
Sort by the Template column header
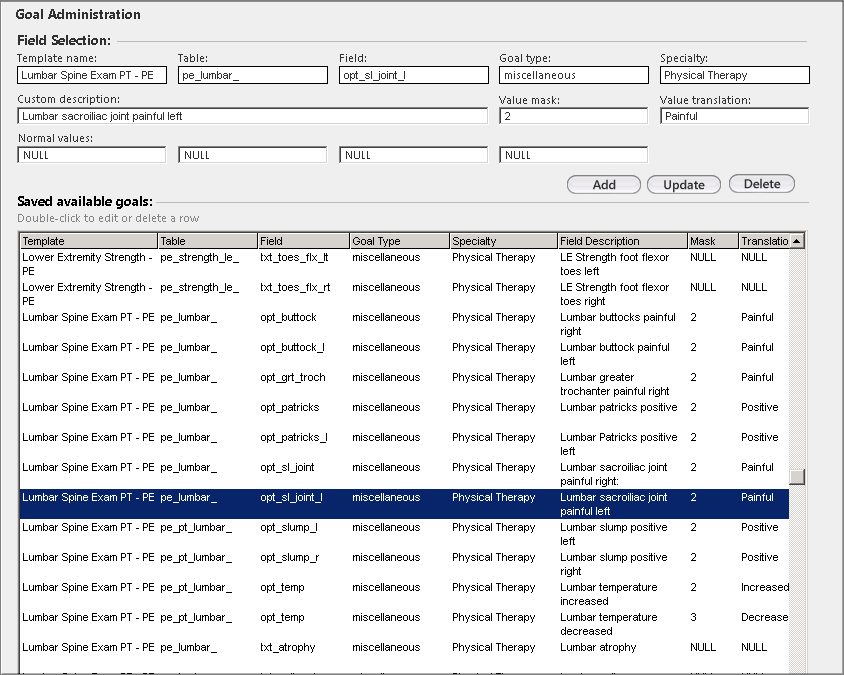point(89,241)
